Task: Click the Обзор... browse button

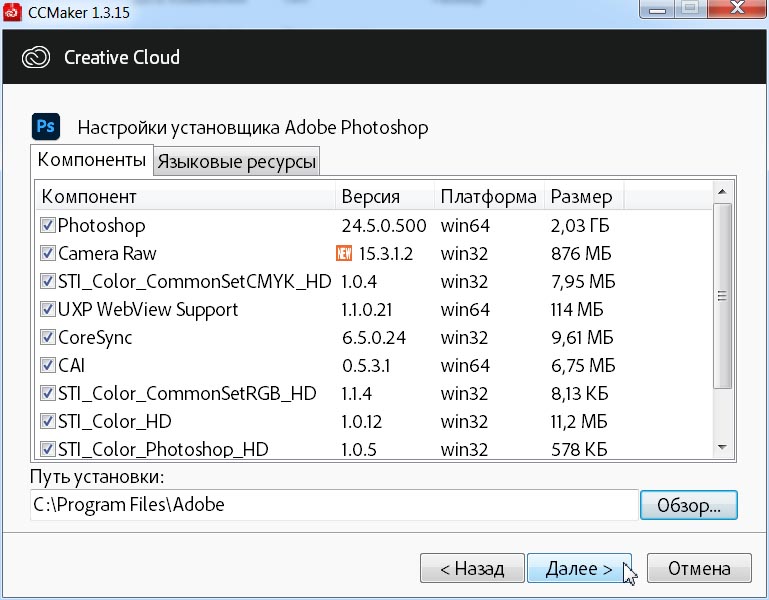Action: 689,505
